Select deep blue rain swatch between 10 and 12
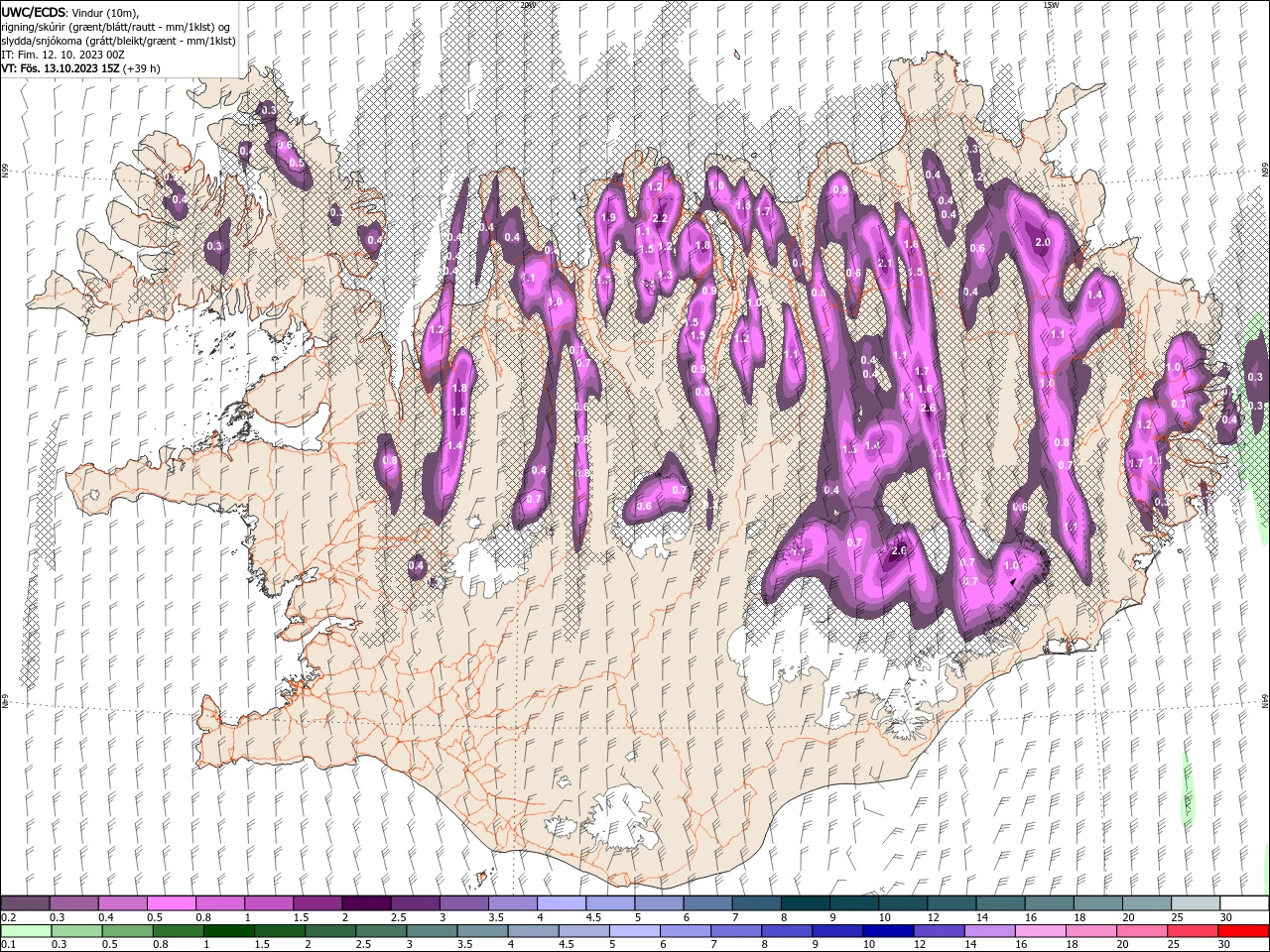 pyautogui.click(x=886, y=931)
